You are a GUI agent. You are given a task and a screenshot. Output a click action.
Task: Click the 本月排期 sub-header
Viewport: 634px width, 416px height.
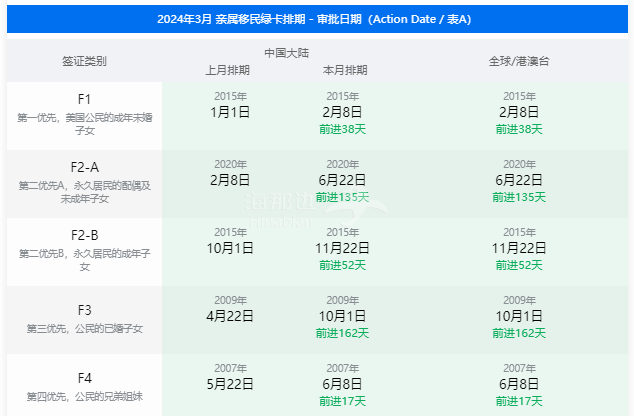(344, 71)
